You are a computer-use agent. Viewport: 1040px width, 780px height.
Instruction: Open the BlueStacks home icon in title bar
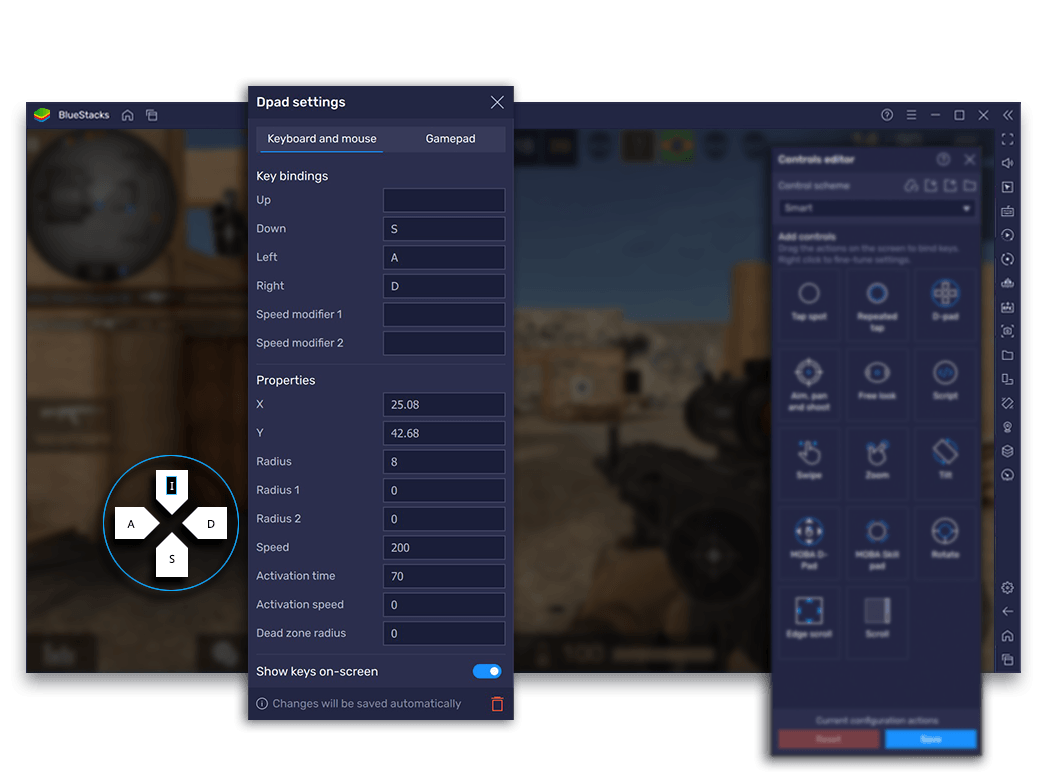click(127, 115)
